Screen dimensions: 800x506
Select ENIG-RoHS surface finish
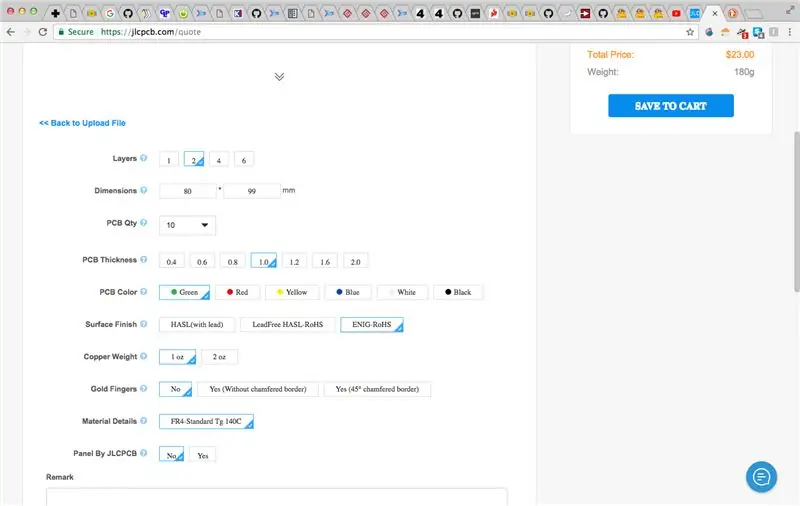(372, 324)
